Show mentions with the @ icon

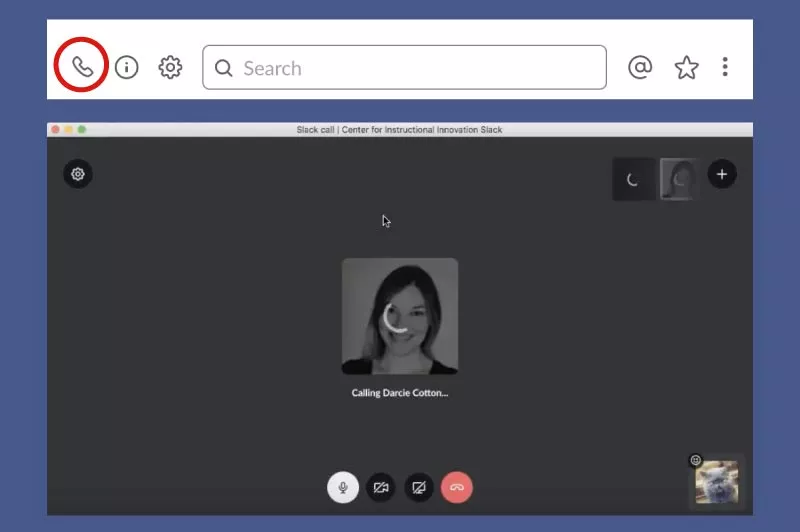[639, 67]
